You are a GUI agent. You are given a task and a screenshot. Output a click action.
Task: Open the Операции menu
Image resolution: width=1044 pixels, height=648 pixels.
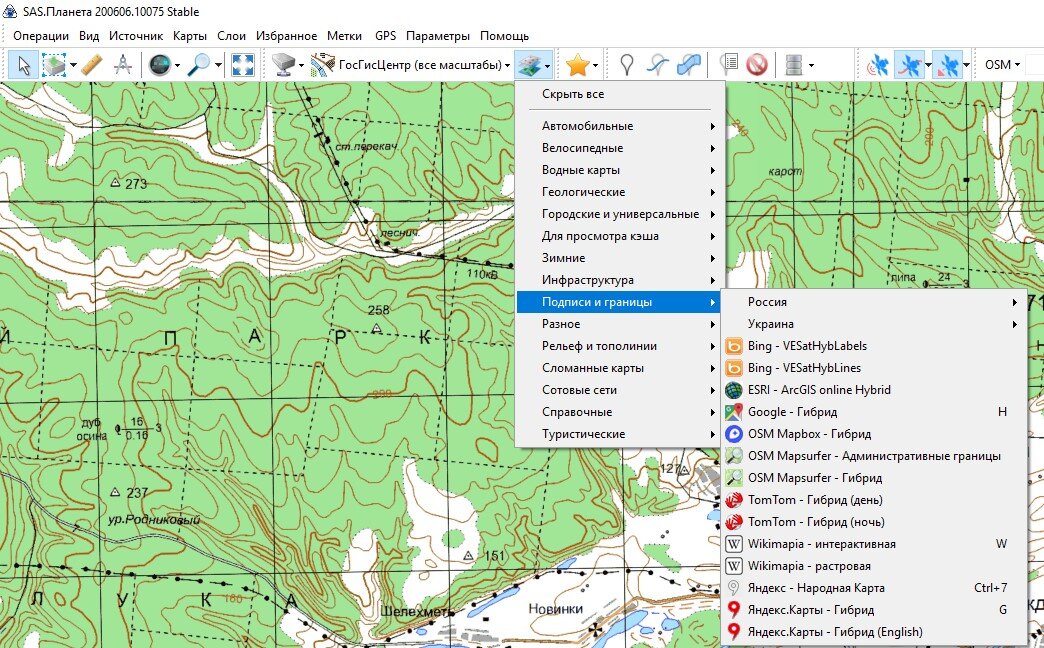coord(41,36)
